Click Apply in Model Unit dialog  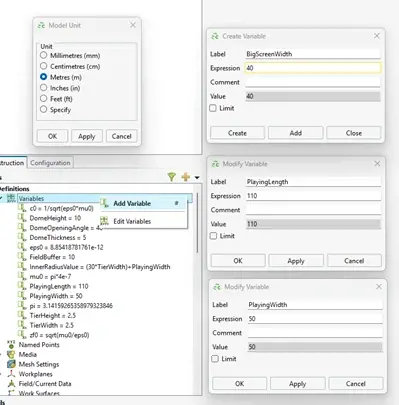87,136
